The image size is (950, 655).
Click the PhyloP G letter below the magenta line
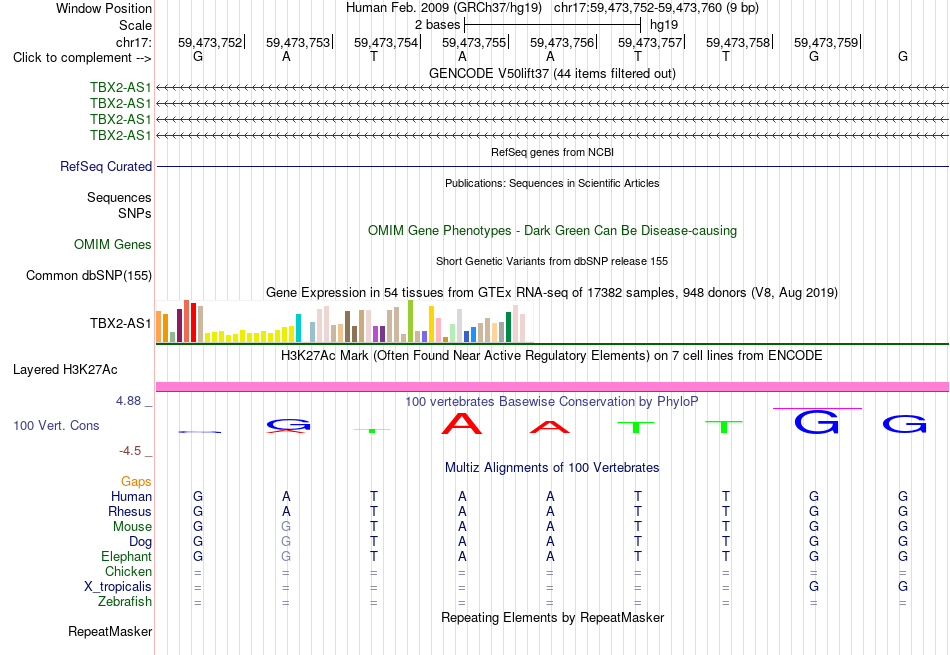(817, 422)
